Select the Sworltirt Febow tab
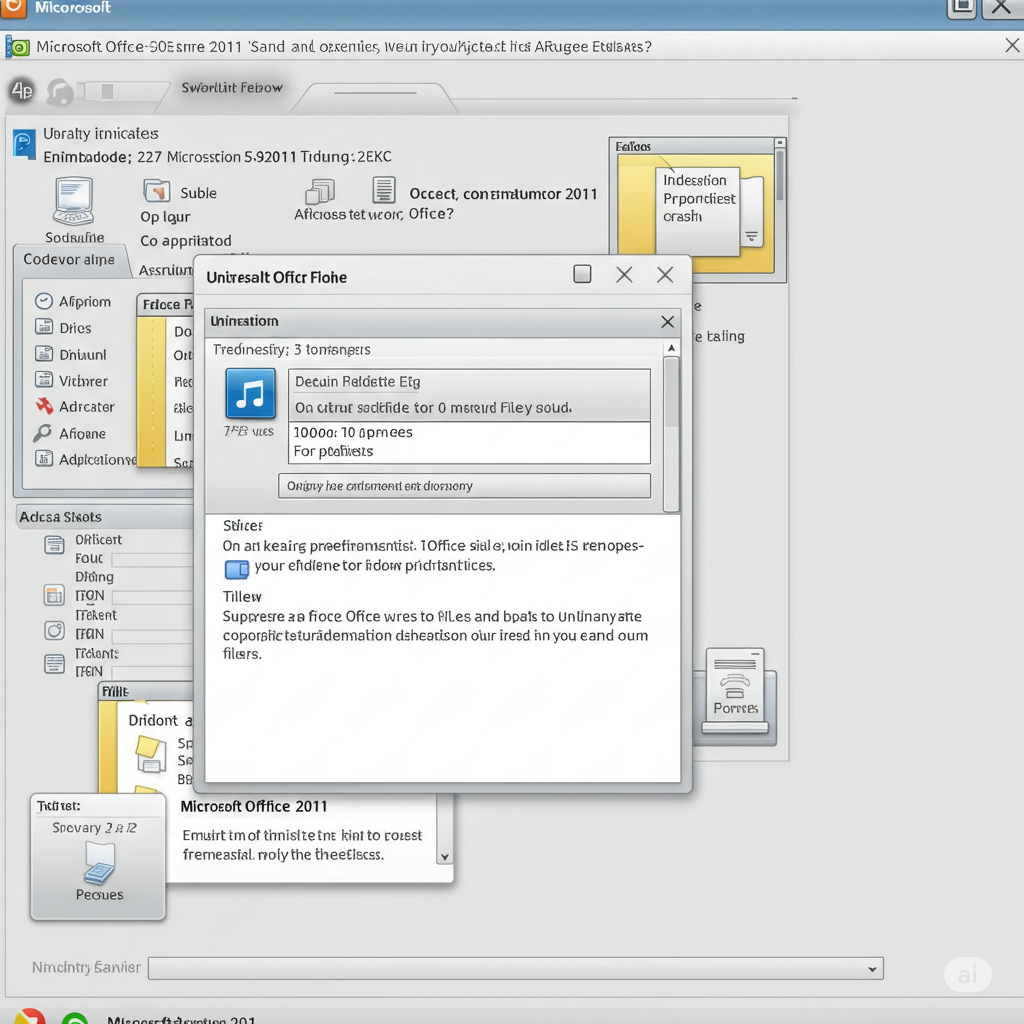This screenshot has height=1024, width=1024. pos(232,88)
